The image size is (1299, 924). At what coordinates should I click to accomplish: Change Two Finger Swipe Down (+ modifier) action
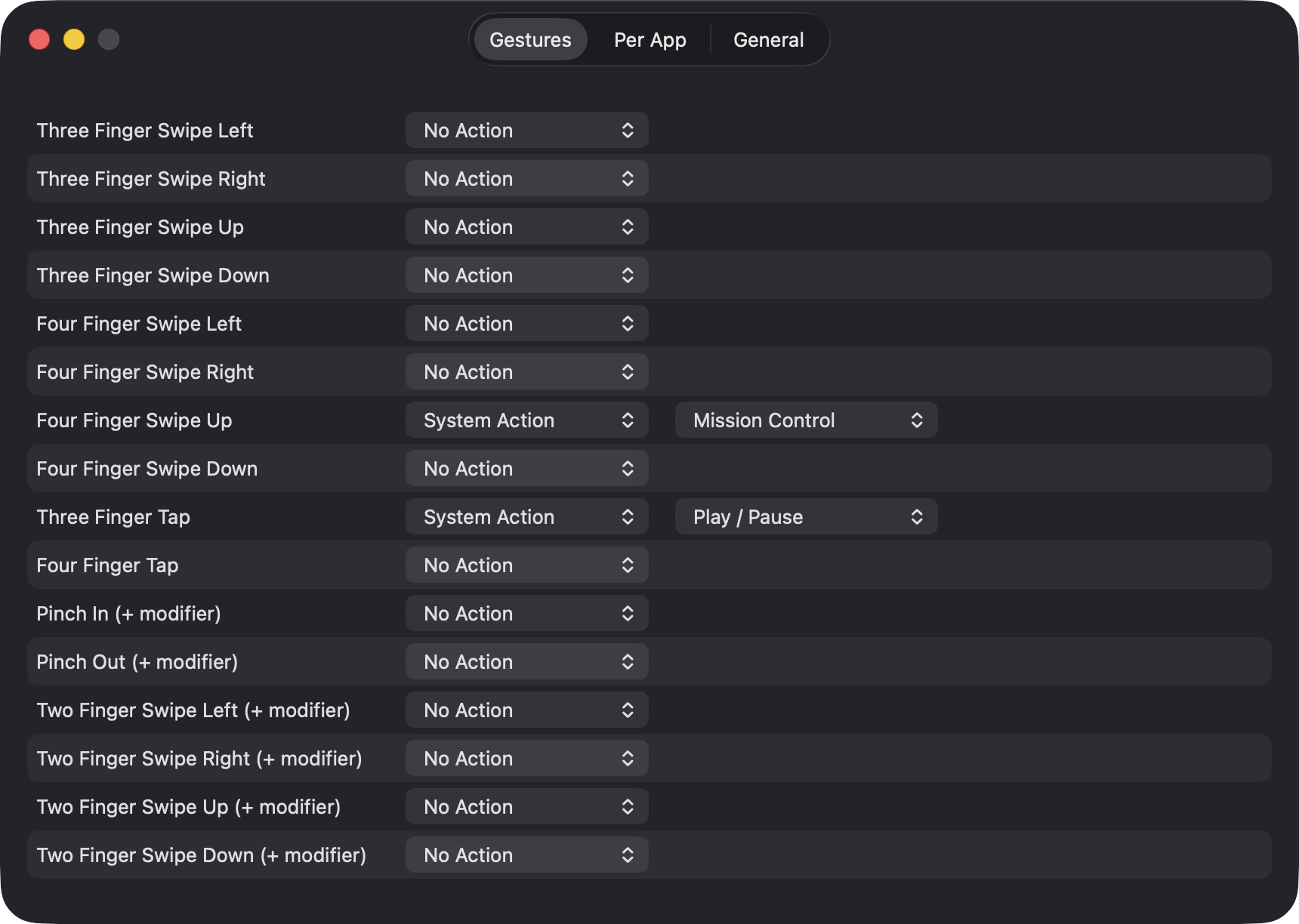pyautogui.click(x=527, y=855)
